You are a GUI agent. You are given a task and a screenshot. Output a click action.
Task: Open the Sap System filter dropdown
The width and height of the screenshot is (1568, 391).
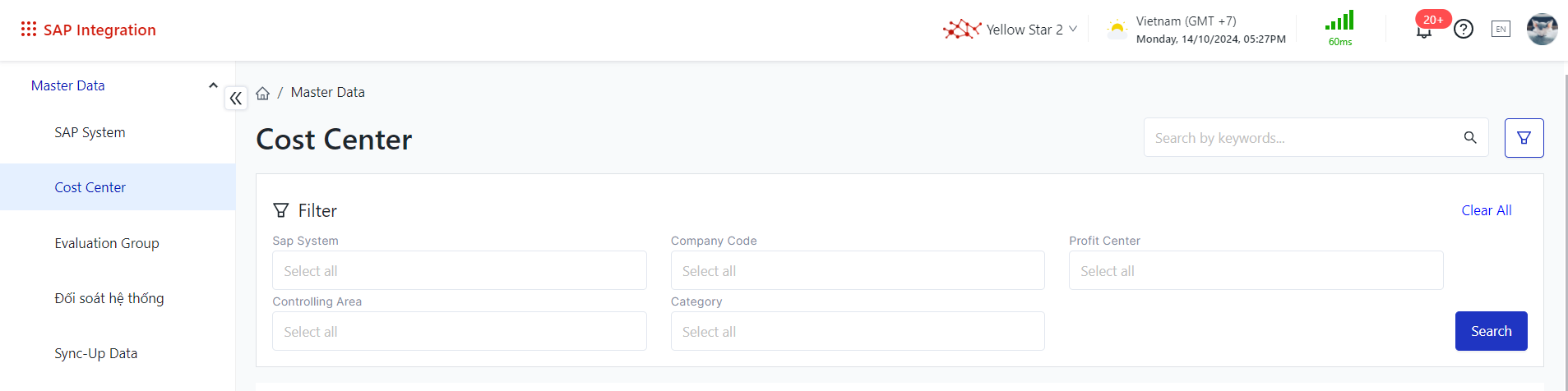coord(459,271)
